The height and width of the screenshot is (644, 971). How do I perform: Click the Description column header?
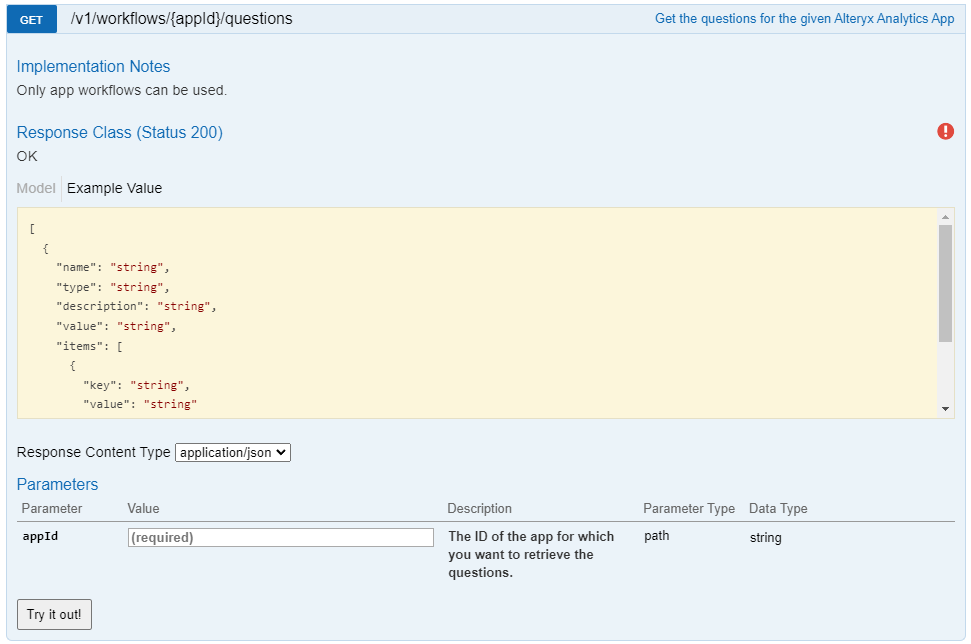pyautogui.click(x=479, y=508)
